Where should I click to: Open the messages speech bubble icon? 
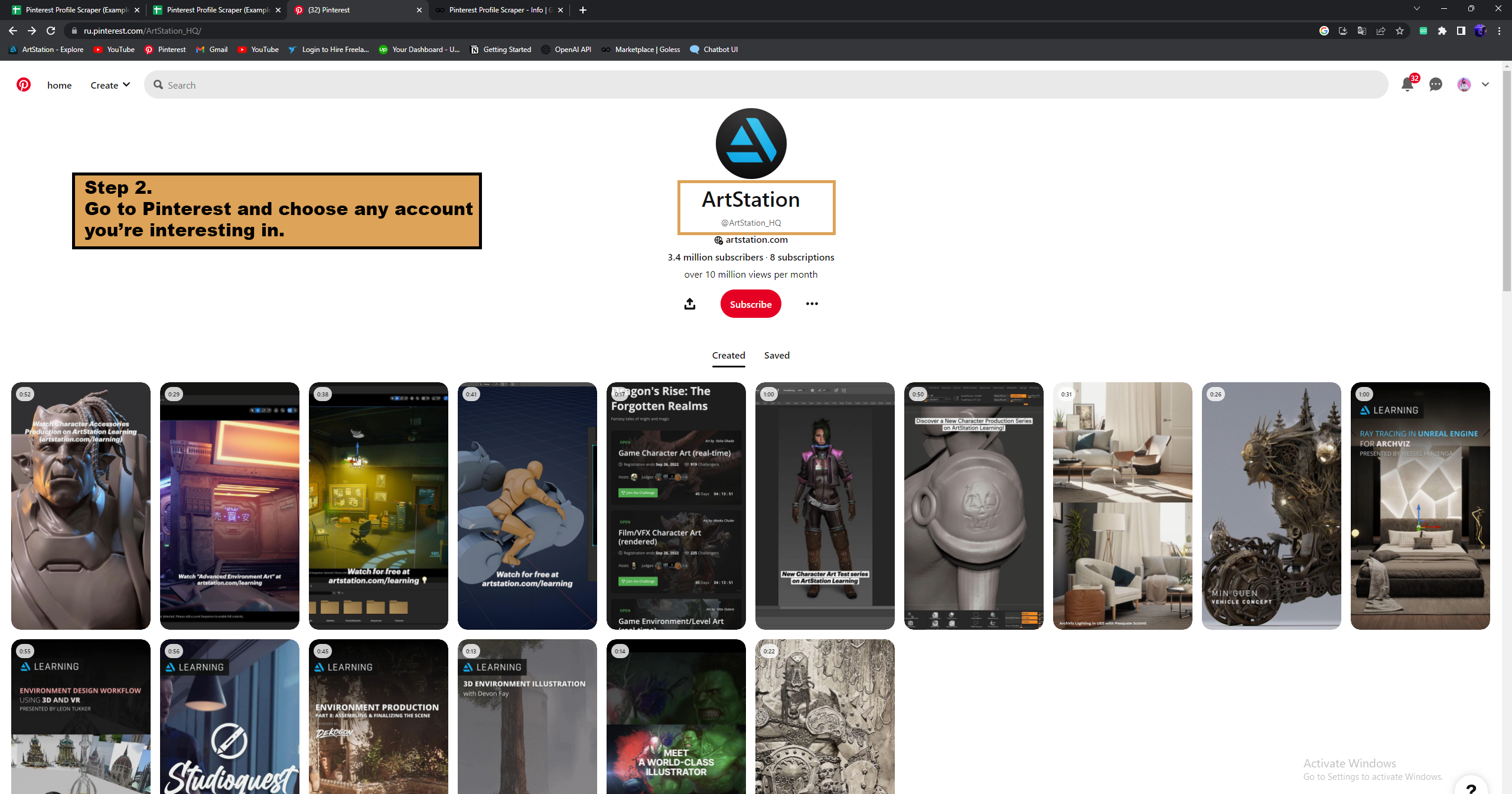(x=1436, y=84)
